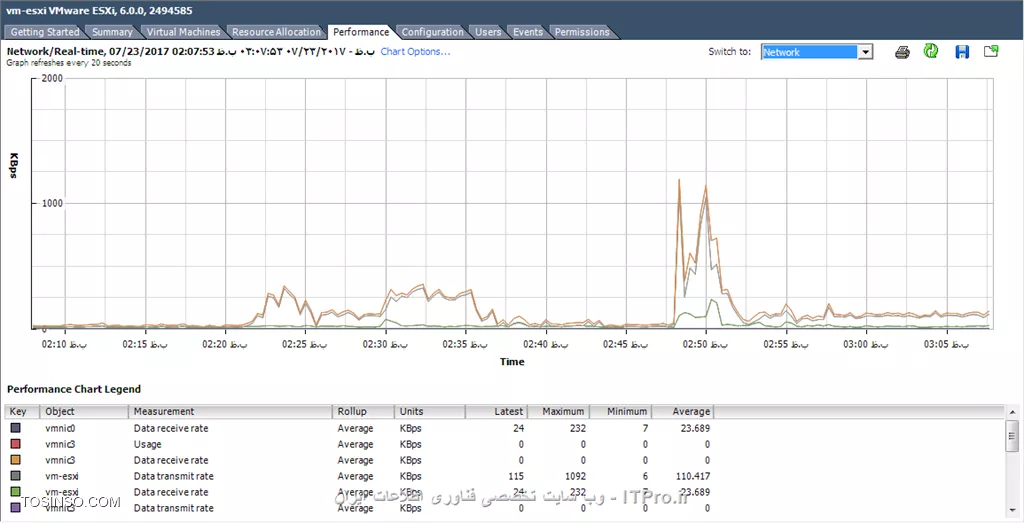Open the Permissions tab
This screenshot has width=1024, height=523.
pyautogui.click(x=581, y=32)
